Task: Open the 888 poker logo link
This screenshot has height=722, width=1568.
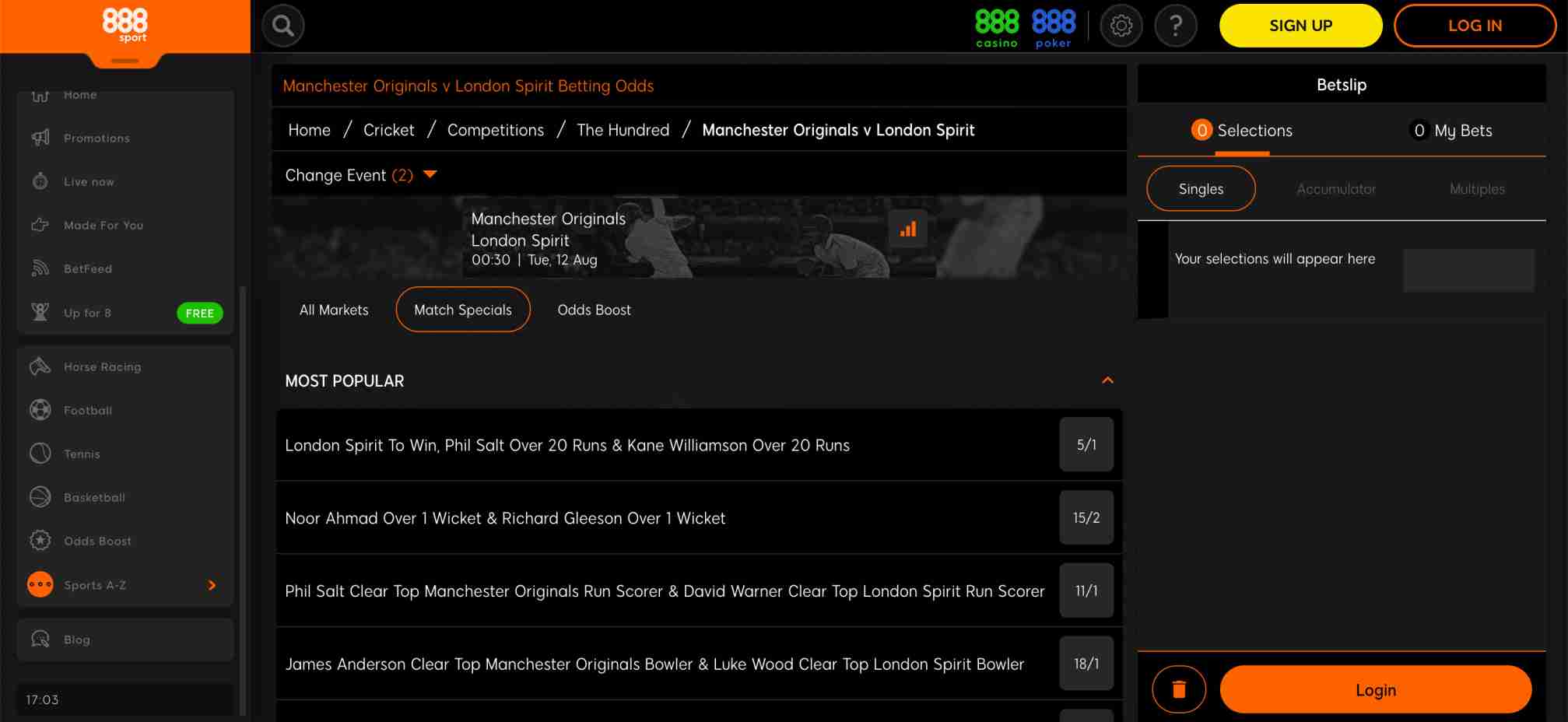Action: (x=1054, y=28)
